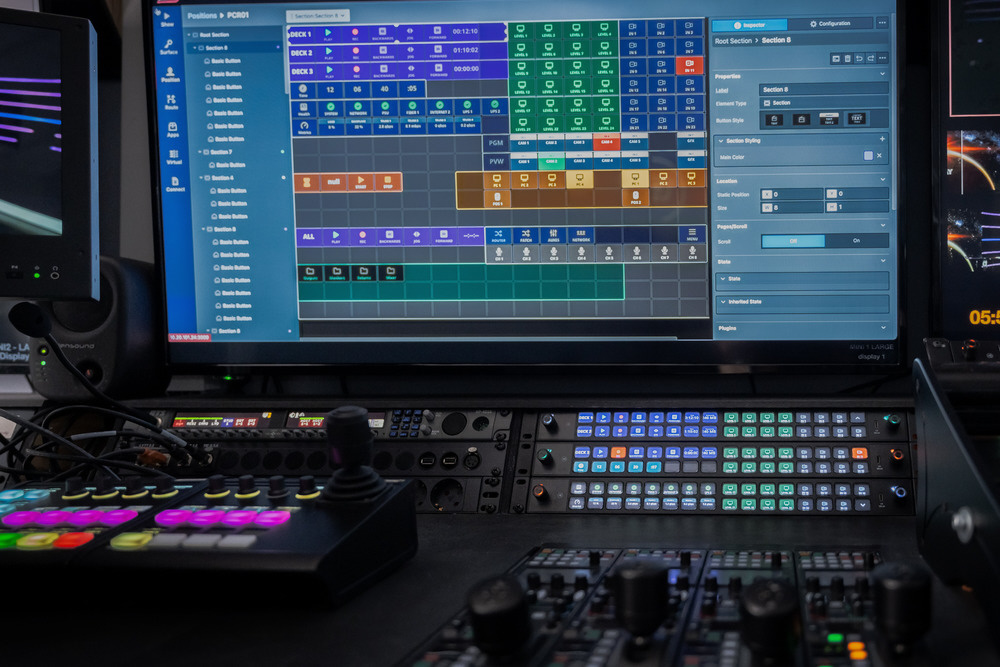Click the PGM row label button
This screenshot has height=667, width=1000.
pos(495,143)
